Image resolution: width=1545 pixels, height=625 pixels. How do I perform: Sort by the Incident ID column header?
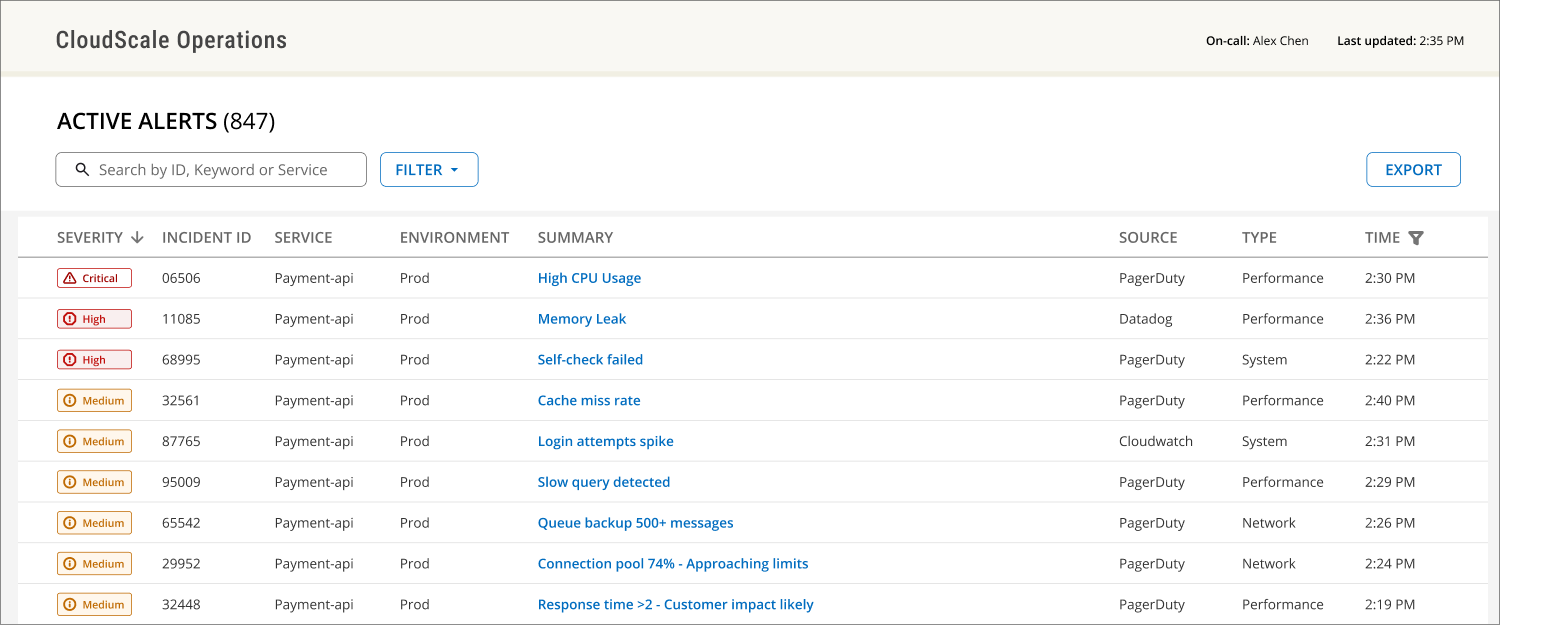[206, 238]
